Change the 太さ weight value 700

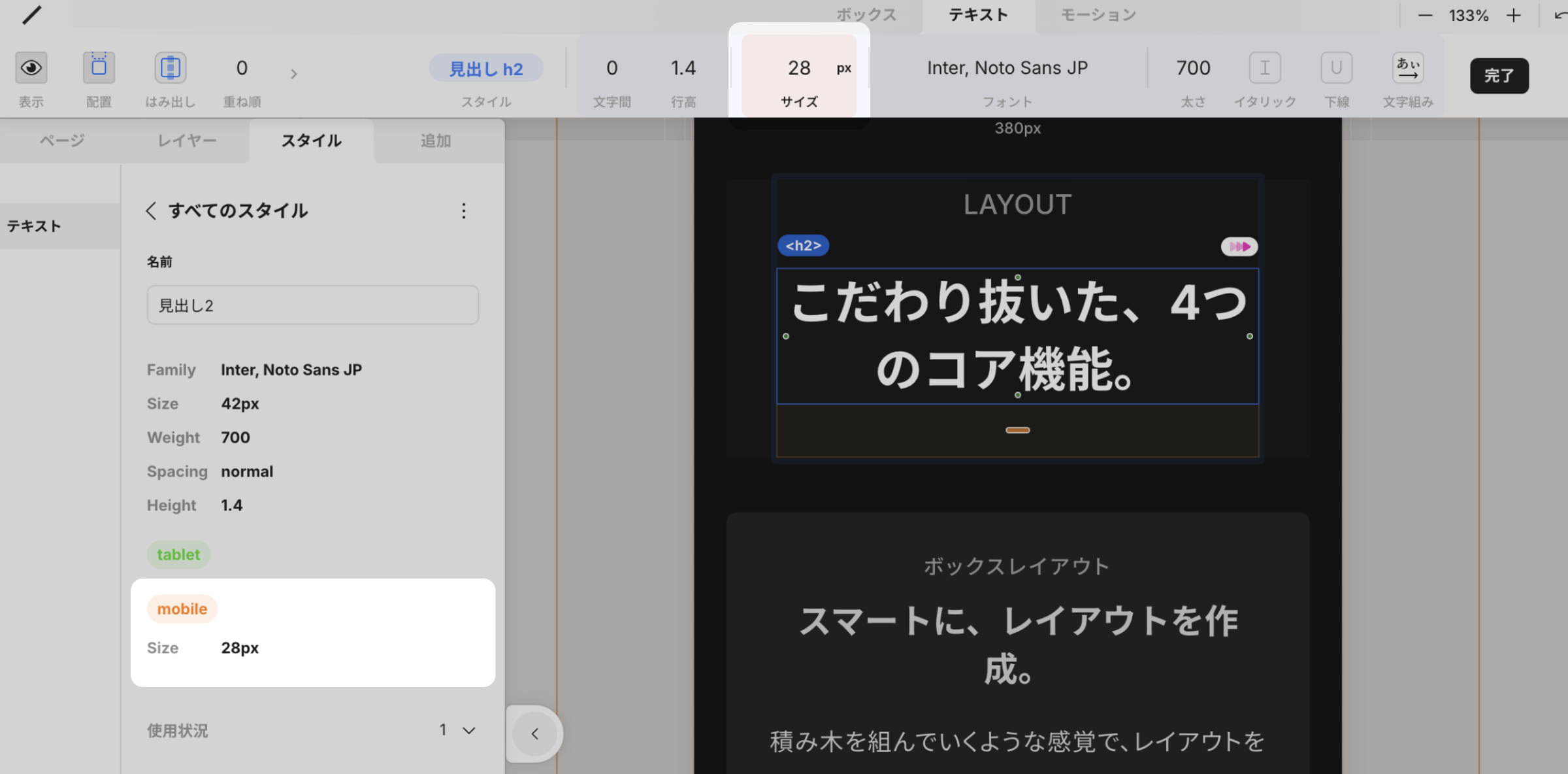(x=1193, y=68)
